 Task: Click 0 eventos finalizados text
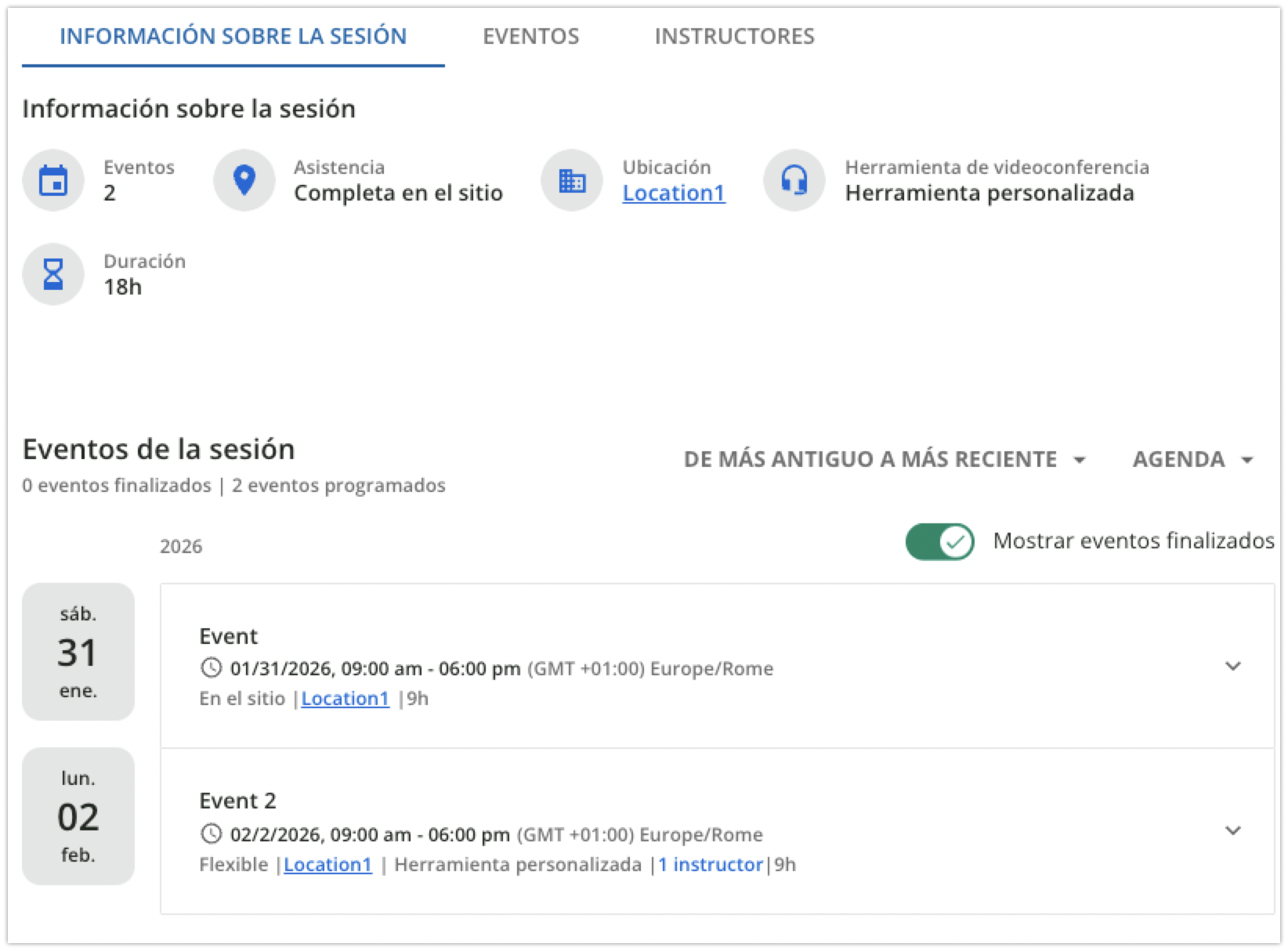coord(117,486)
